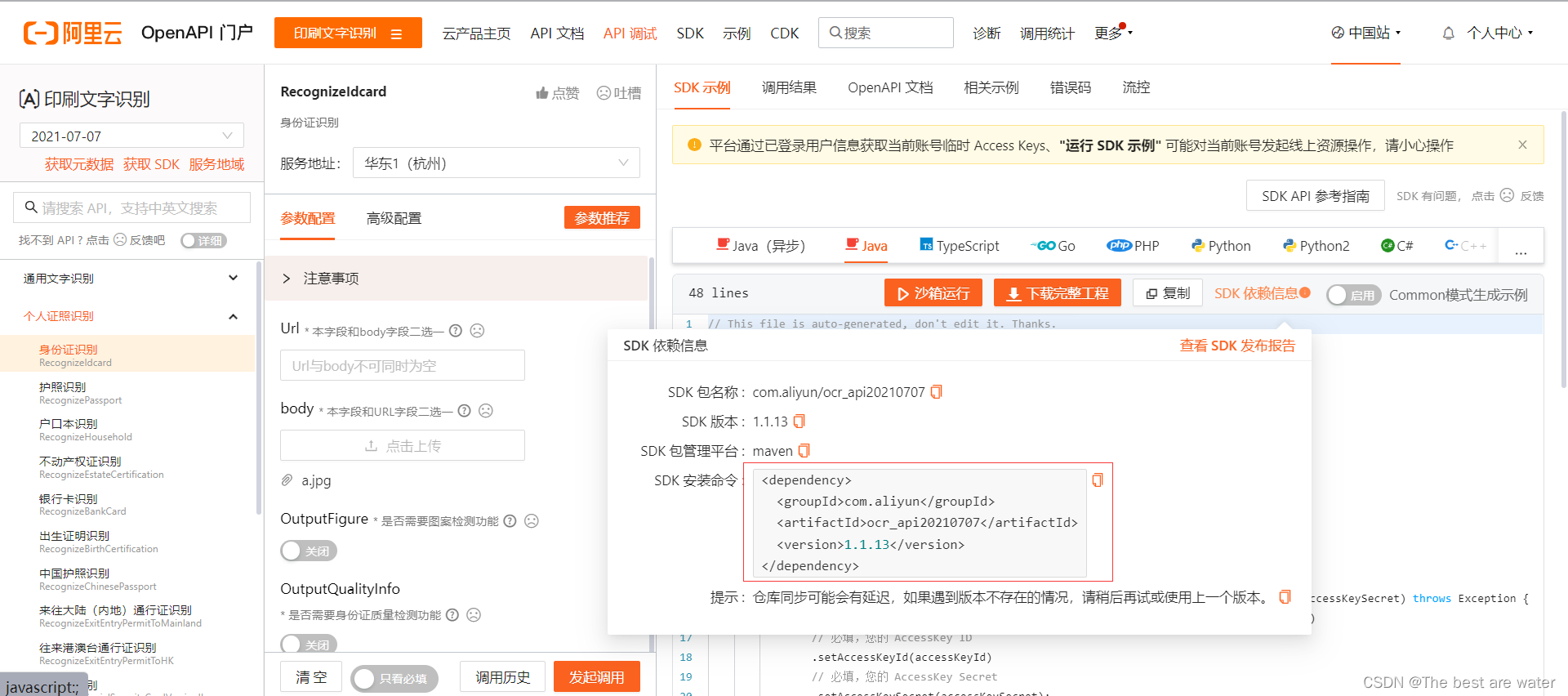Click the 参数推荐 button
The image size is (1568, 696).
pos(602,218)
